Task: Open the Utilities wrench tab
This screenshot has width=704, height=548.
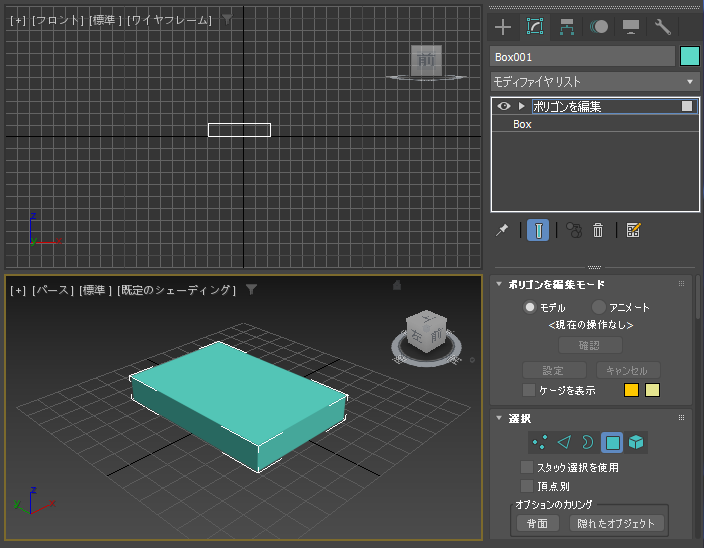Action: tap(663, 27)
